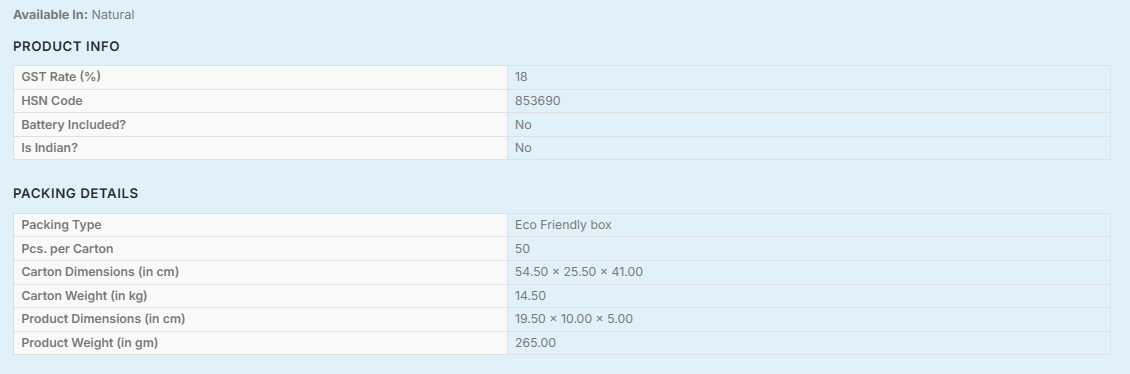This screenshot has height=374, width=1130.
Task: Select the HSN code value 853690
Action: pyautogui.click(x=538, y=101)
